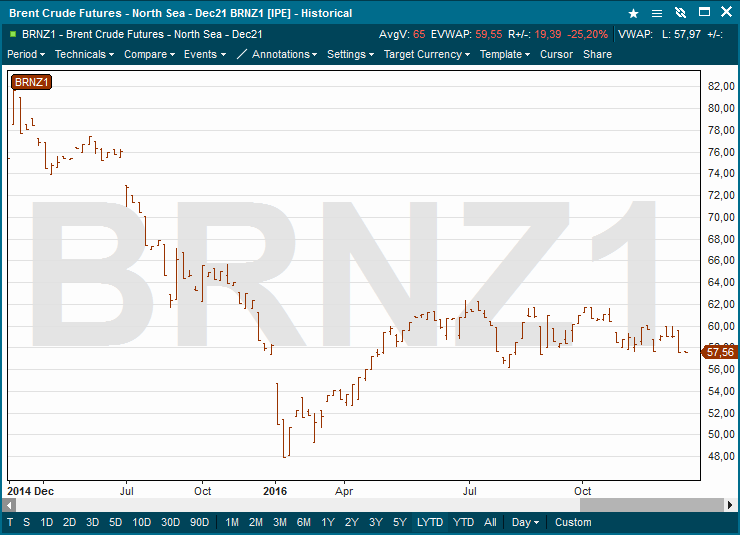The height and width of the screenshot is (535, 740).
Task: Select the 3M time range
Action: point(280,522)
